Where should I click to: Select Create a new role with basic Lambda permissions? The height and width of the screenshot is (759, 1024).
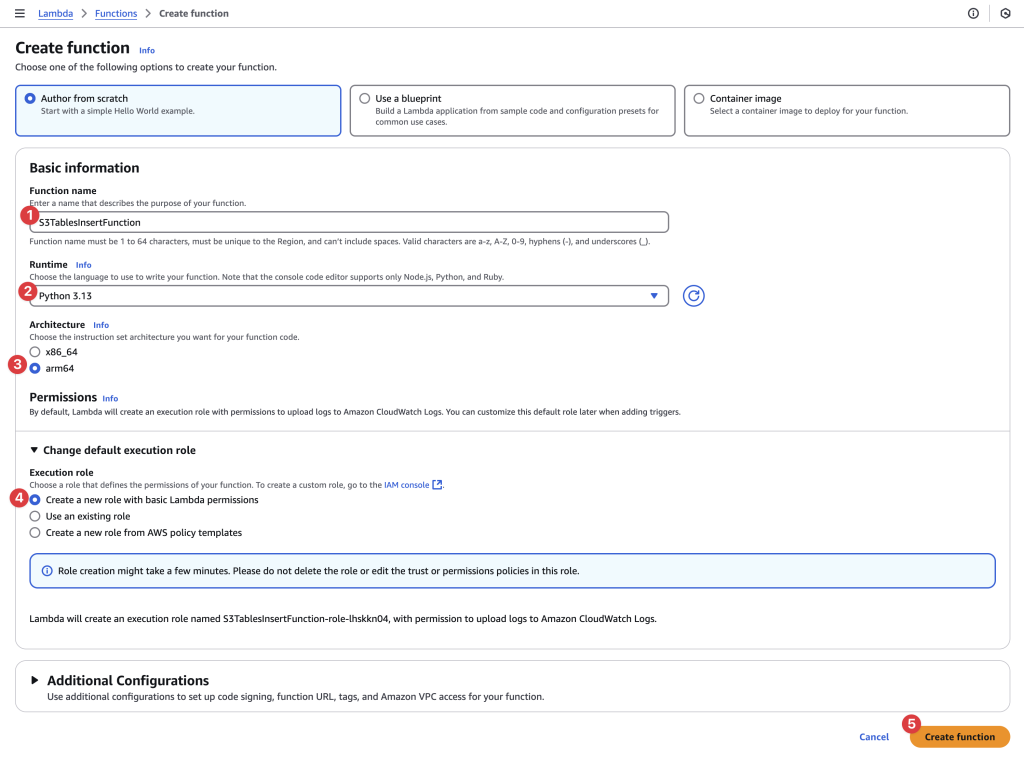[x=35, y=500]
